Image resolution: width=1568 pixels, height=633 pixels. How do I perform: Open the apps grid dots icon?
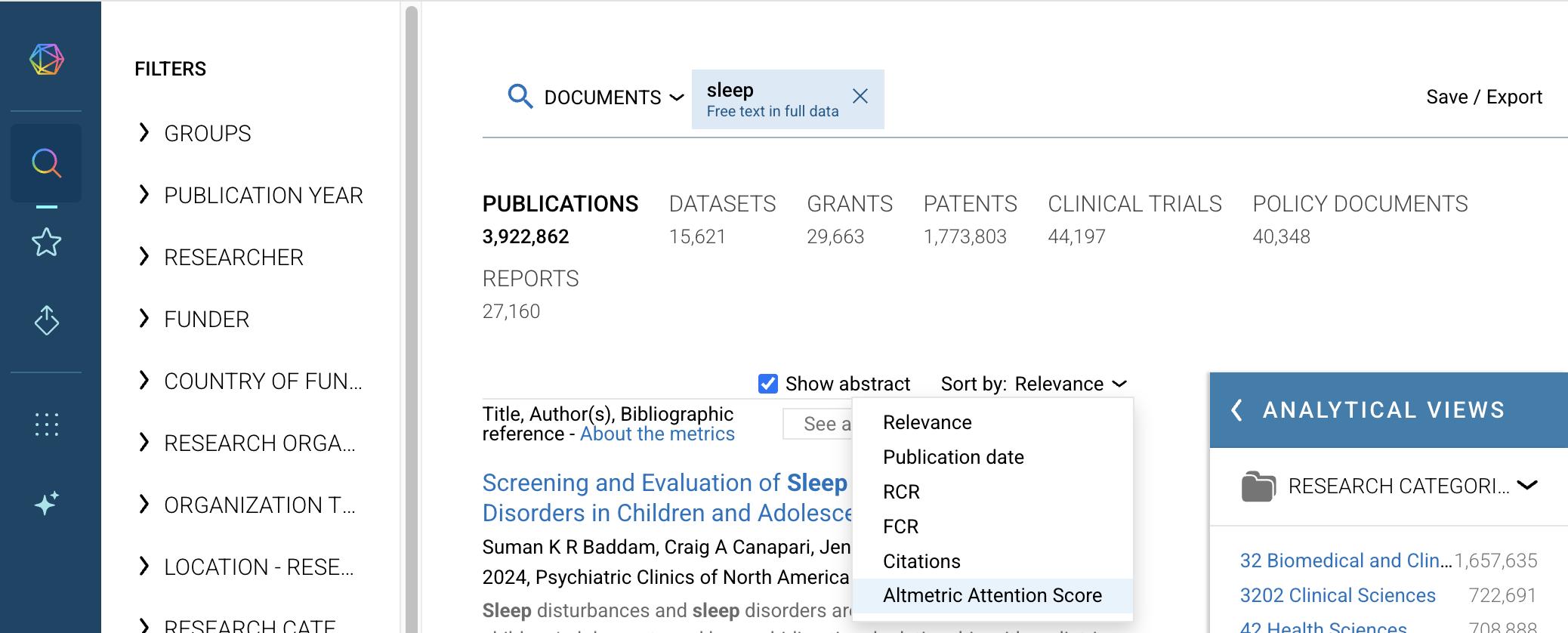click(x=47, y=425)
